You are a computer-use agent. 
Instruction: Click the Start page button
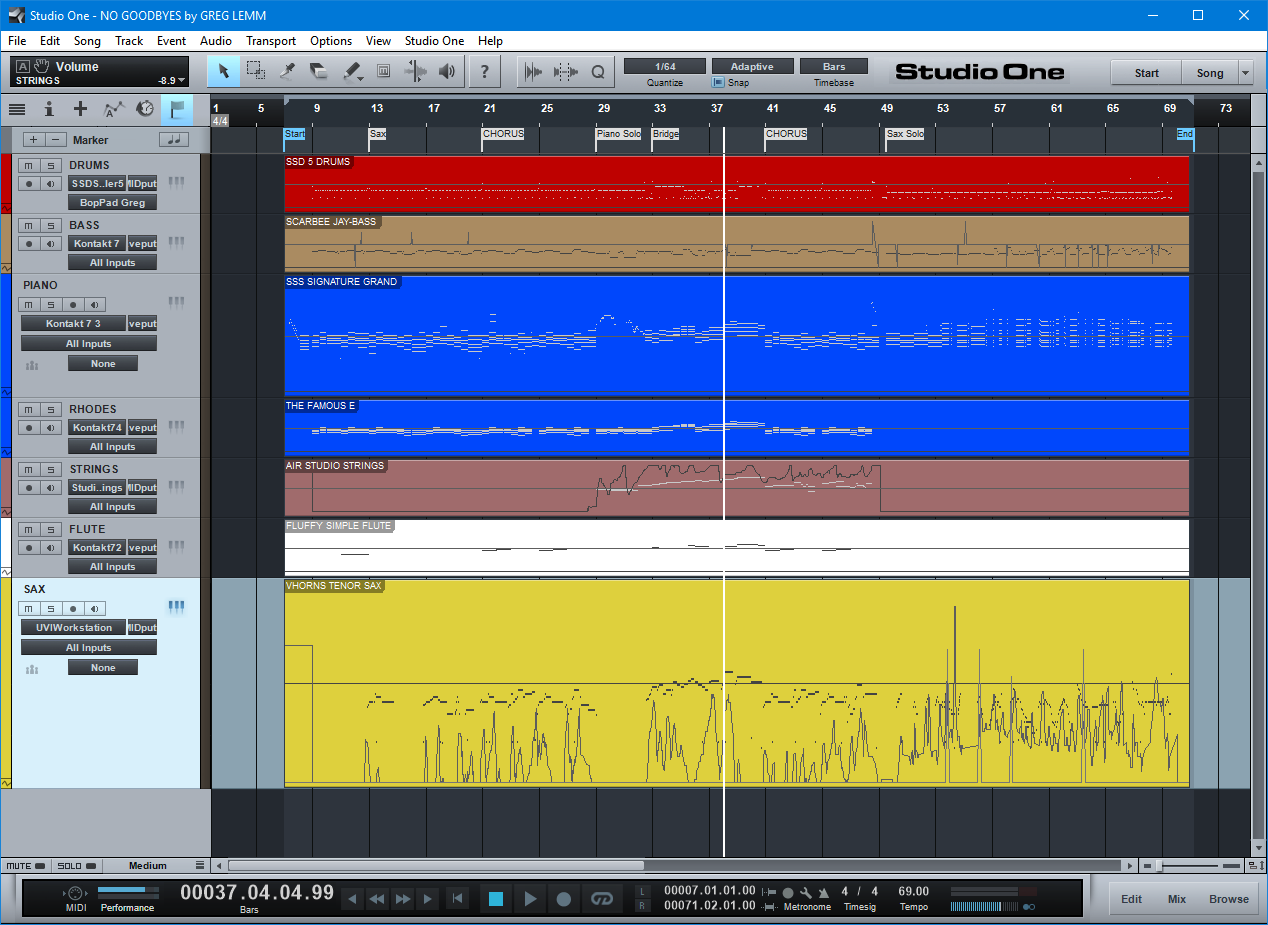click(x=1147, y=73)
